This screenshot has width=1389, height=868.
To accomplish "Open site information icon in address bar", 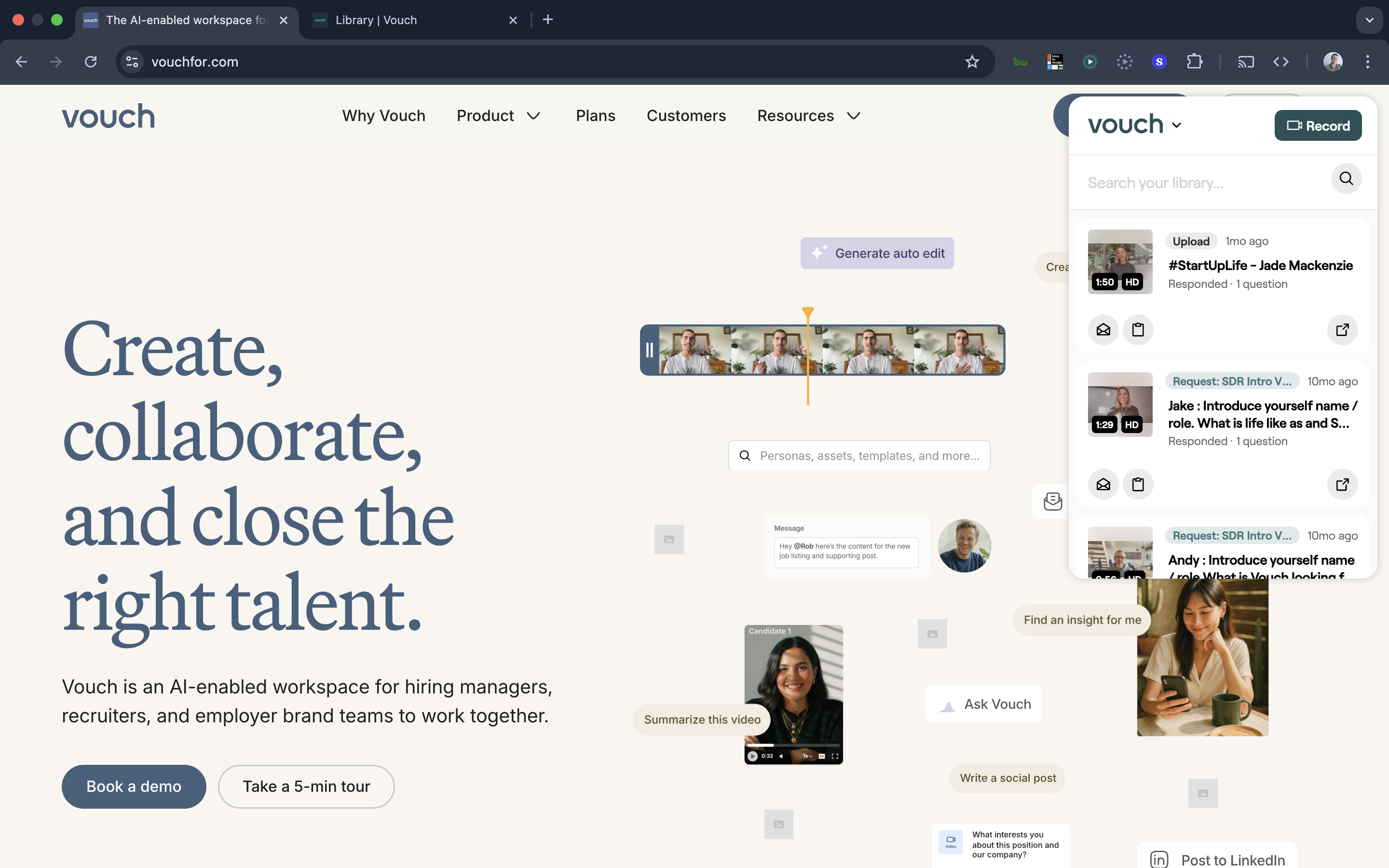I will [x=133, y=61].
